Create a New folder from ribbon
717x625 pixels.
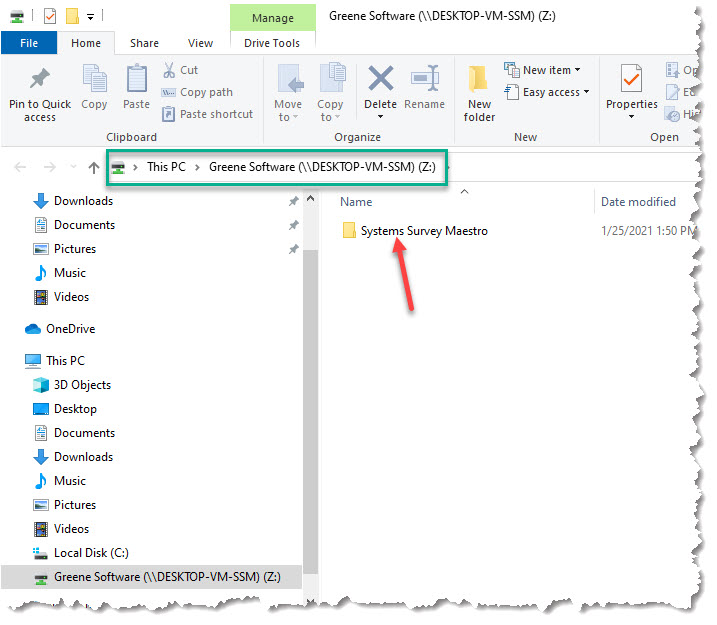(x=479, y=90)
